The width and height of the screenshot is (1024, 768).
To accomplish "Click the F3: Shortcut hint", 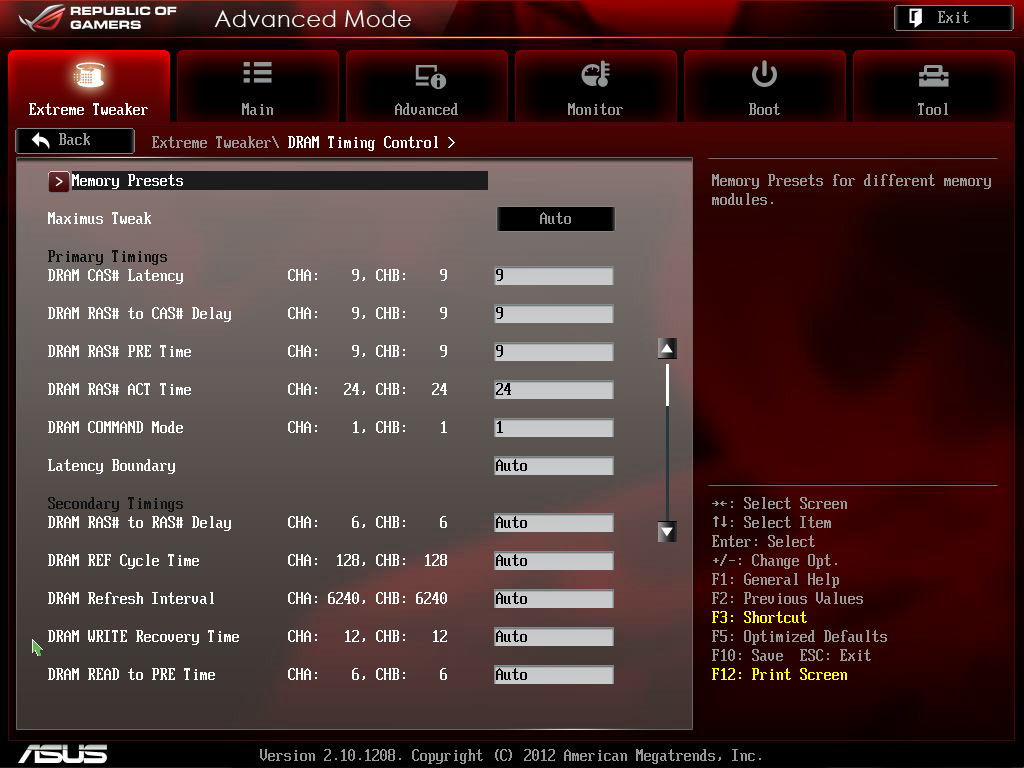I will [x=759, y=618].
